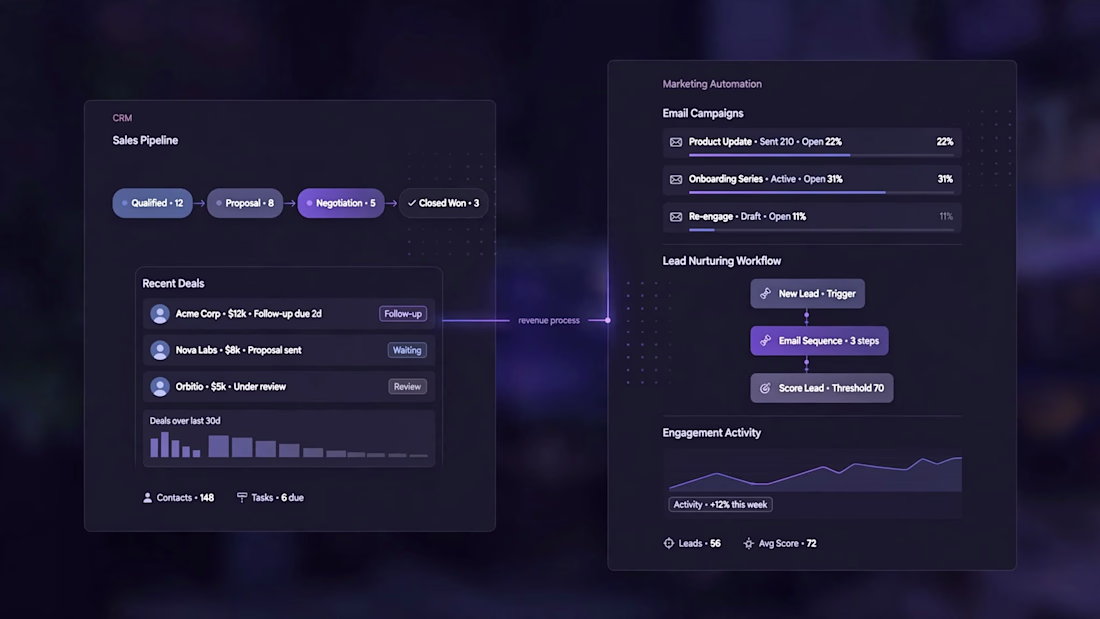Click the link icon on Email Sequence
Viewport: 1100px width, 619px height.
tap(765, 341)
